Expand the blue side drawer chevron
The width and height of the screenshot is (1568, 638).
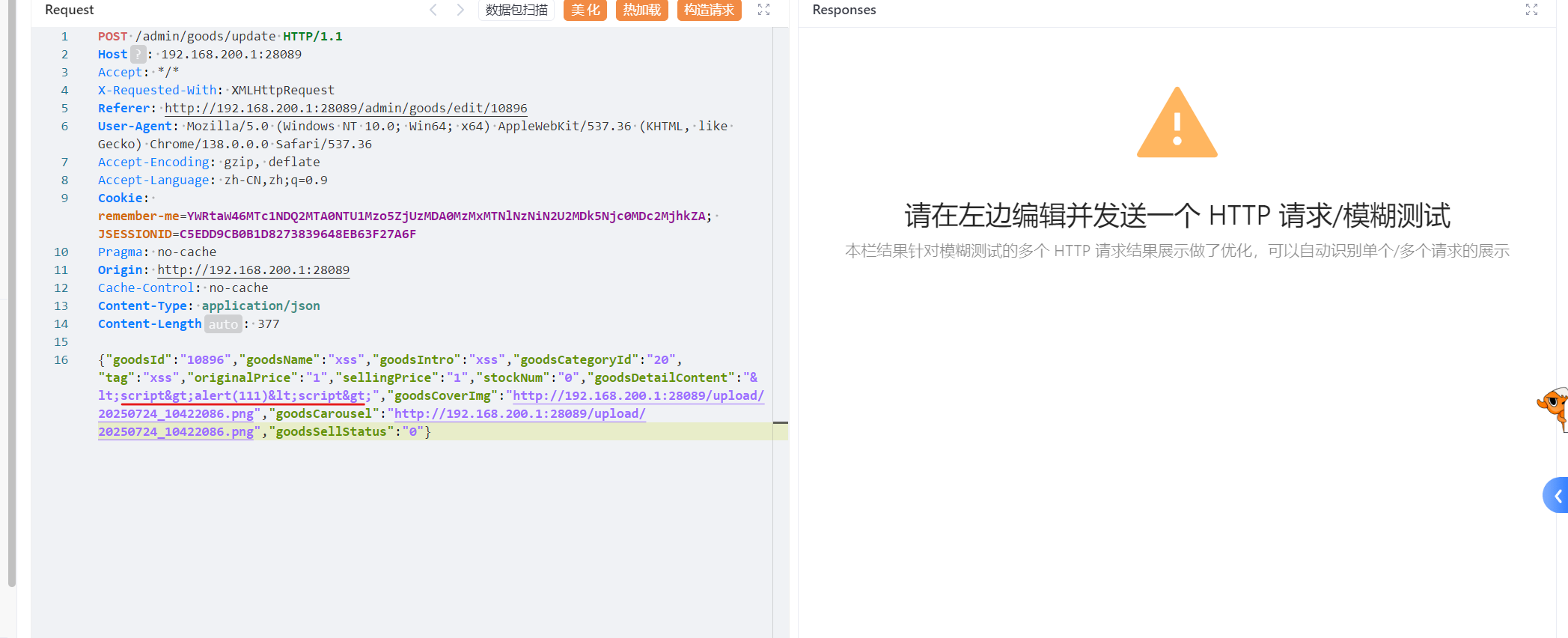tap(1557, 496)
